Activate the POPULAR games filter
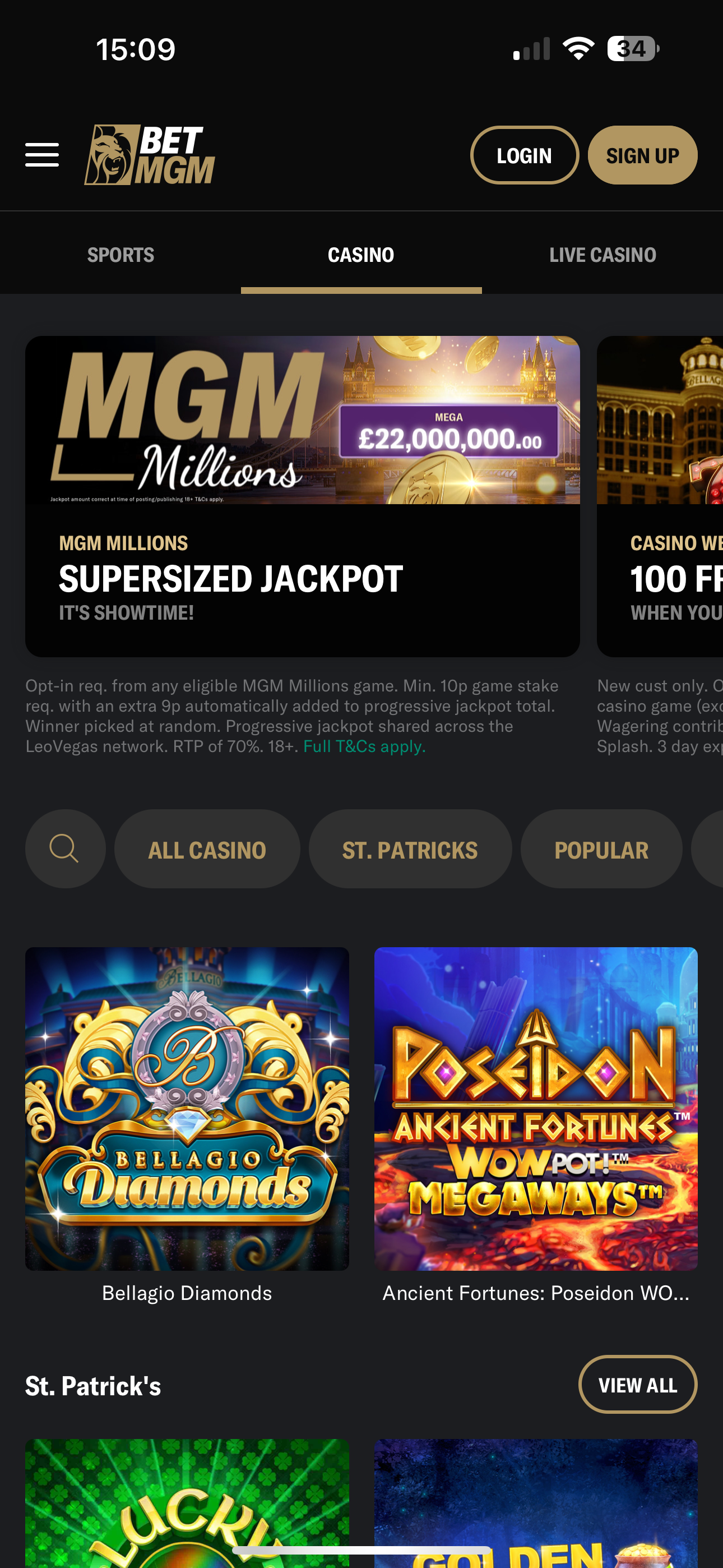 coord(601,849)
